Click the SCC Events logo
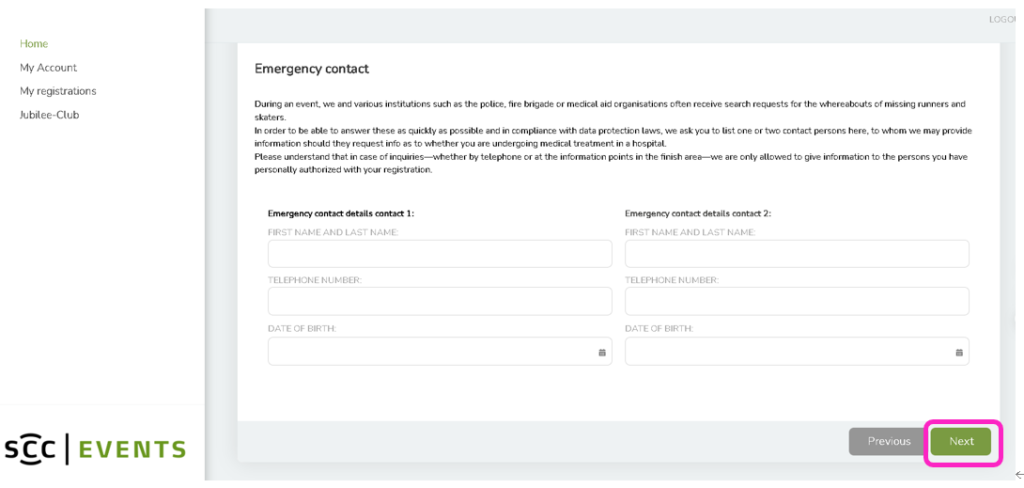Screen dimensions: 1024x488 point(95,449)
